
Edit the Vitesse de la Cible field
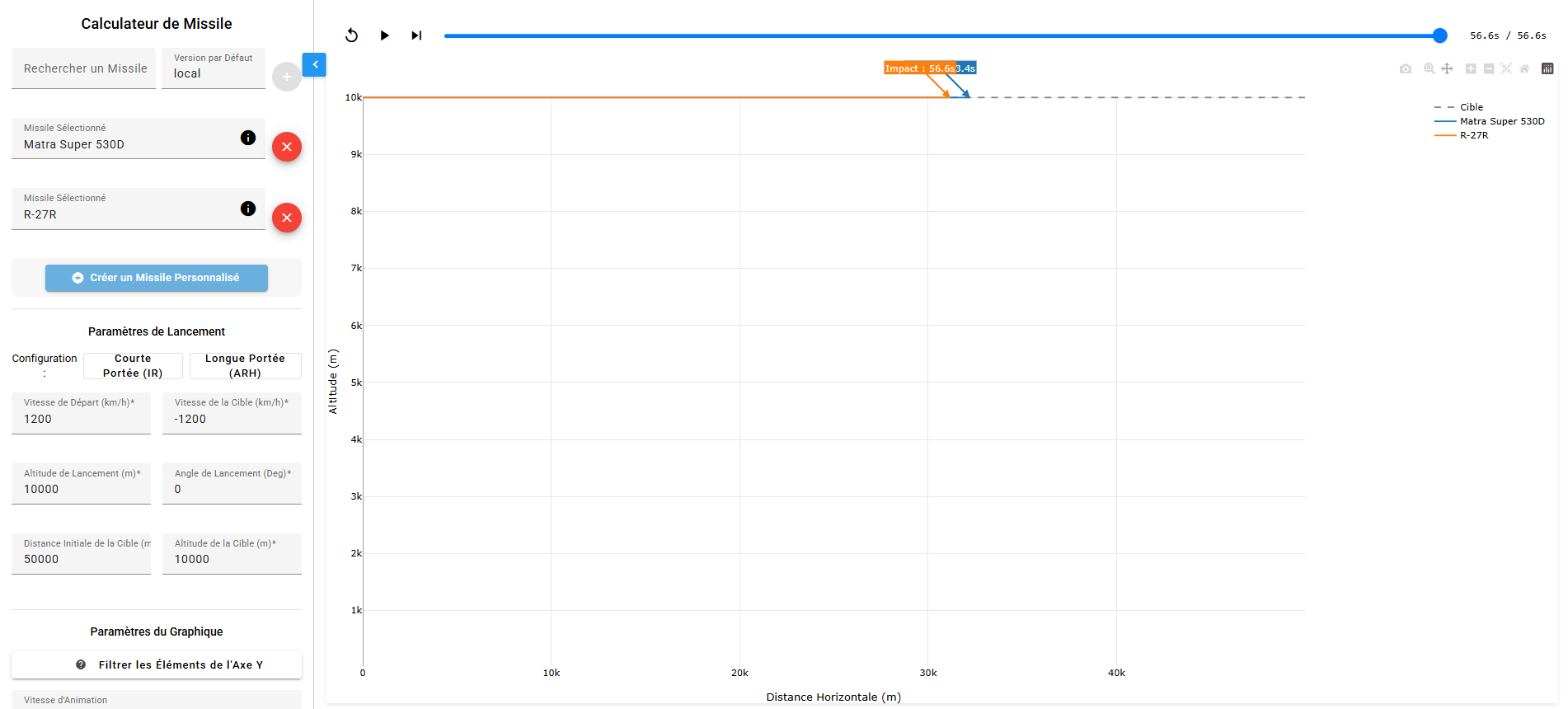tap(232, 413)
